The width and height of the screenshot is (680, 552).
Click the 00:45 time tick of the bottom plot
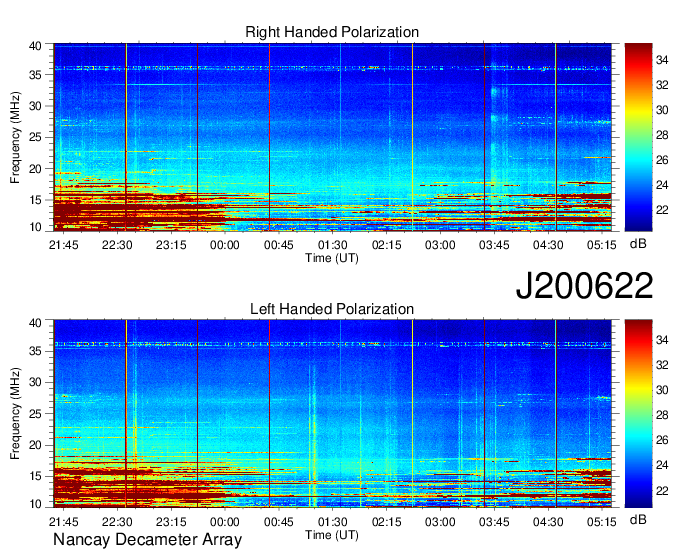(x=278, y=522)
